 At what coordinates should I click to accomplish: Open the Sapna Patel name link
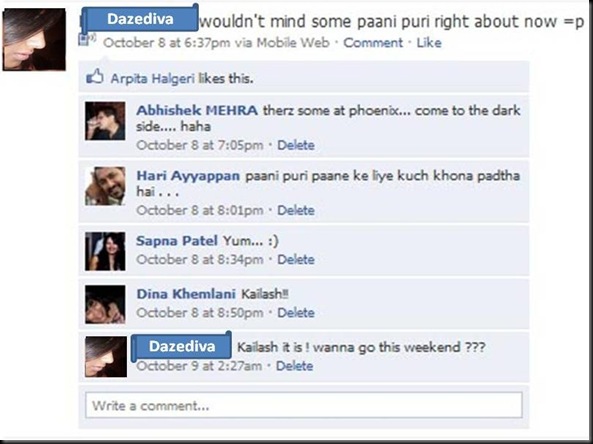(x=177, y=241)
